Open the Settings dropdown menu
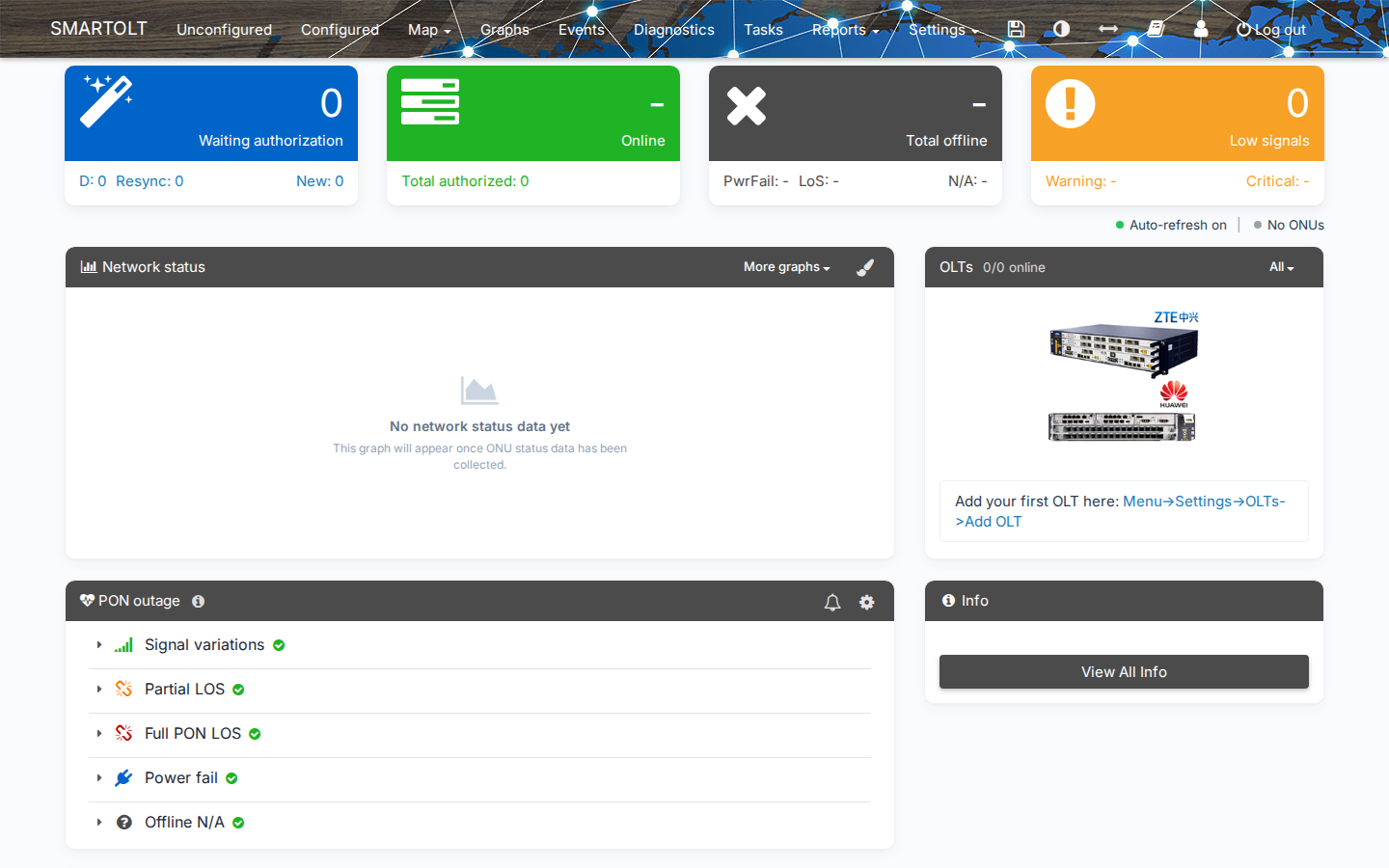 click(x=943, y=30)
